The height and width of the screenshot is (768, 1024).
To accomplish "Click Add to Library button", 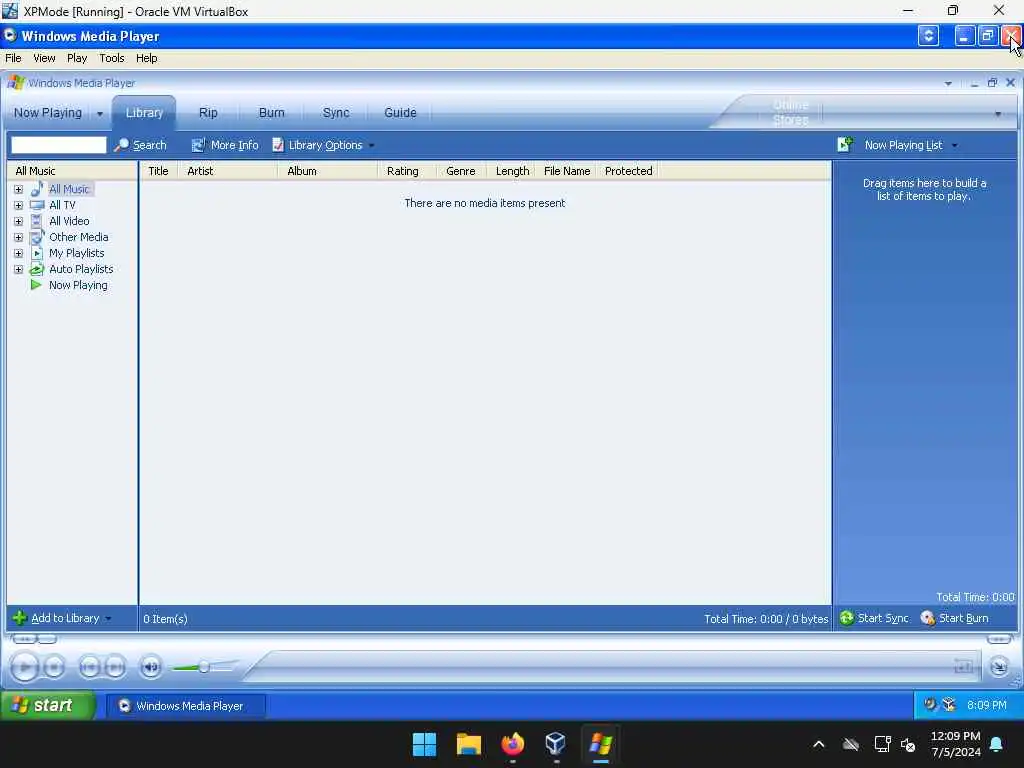I will point(62,618).
